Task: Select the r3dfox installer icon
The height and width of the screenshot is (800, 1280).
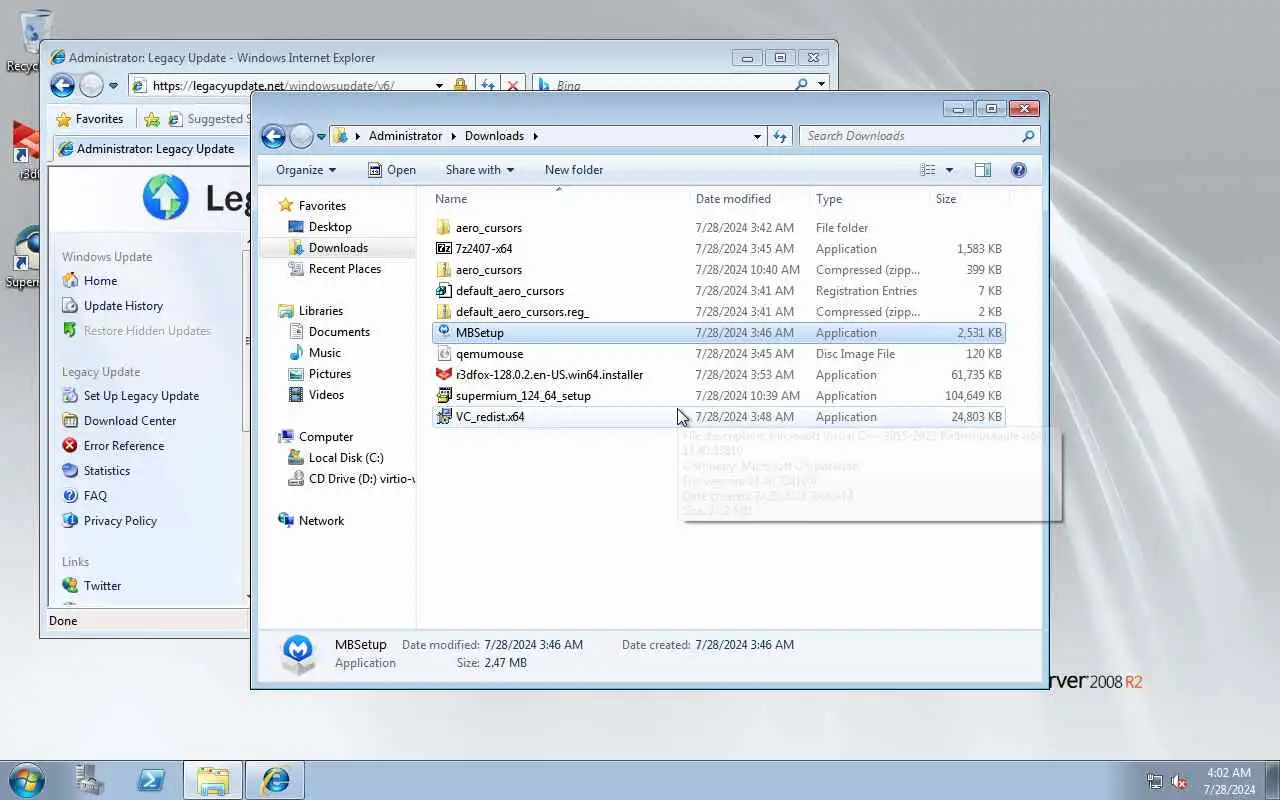Action: (x=444, y=375)
